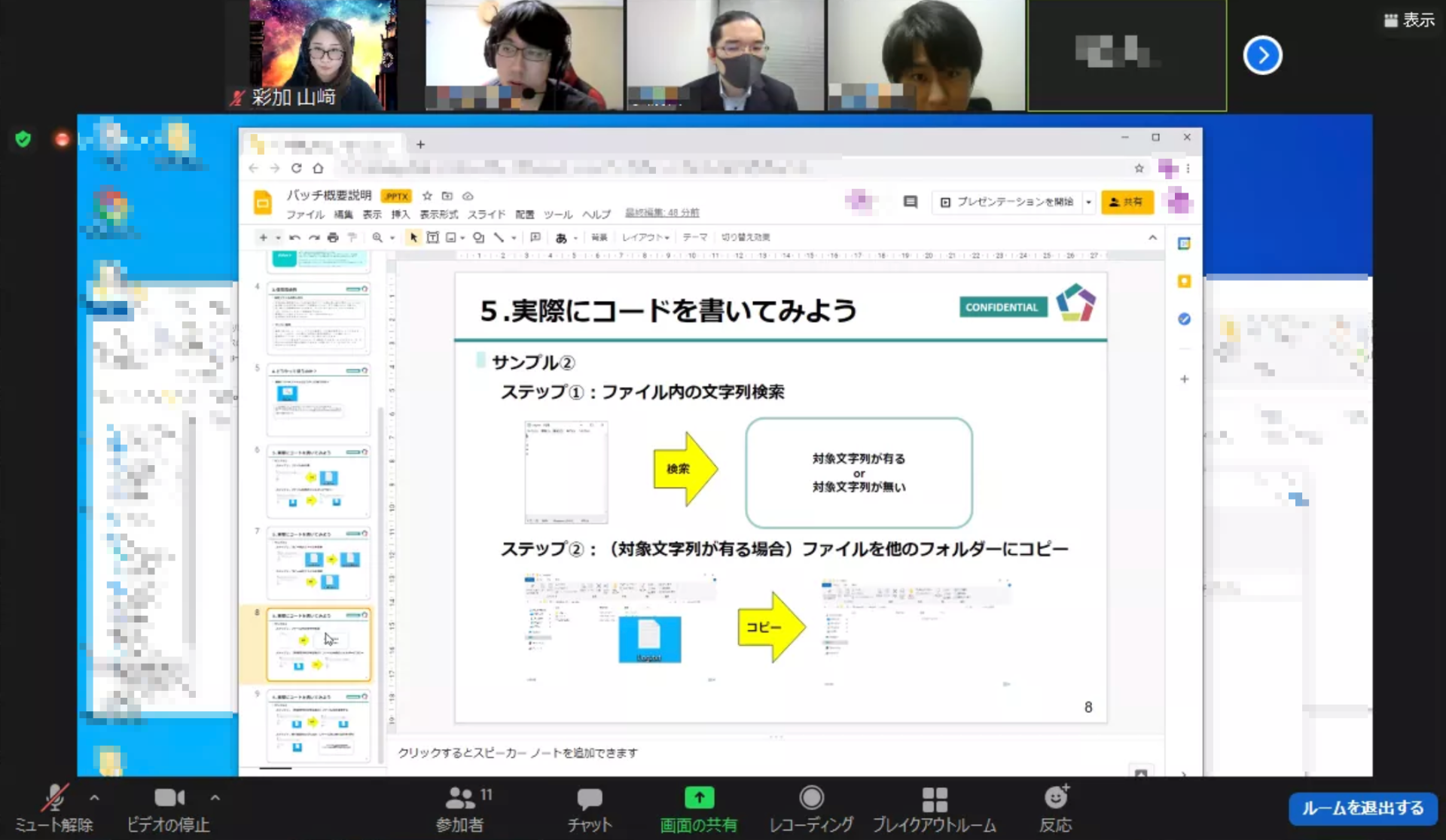Image resolution: width=1446 pixels, height=840 pixels.
Task: Click the redo arrow in Slides toolbar
Action: pyautogui.click(x=314, y=237)
